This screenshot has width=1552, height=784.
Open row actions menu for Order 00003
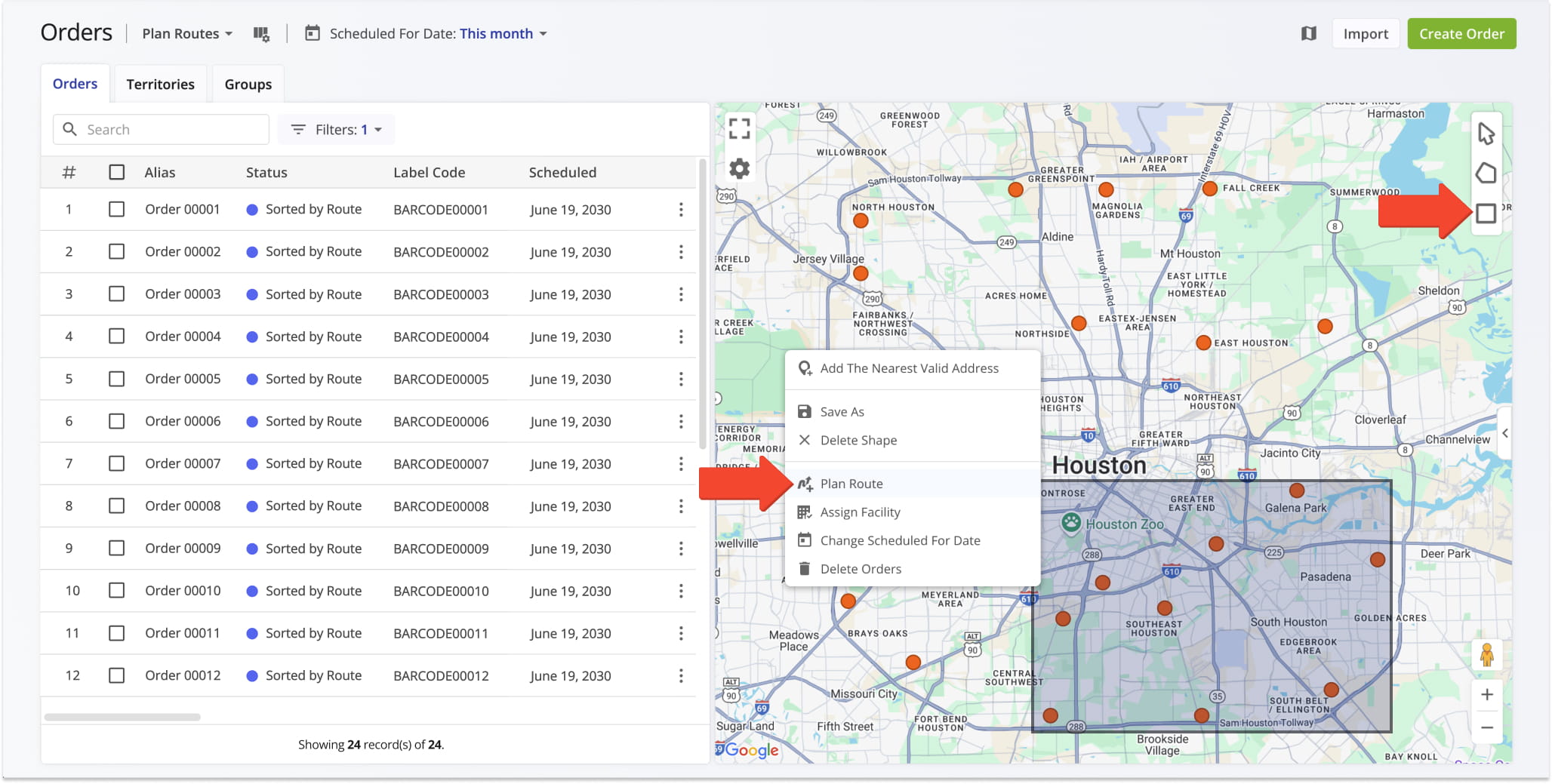click(681, 294)
